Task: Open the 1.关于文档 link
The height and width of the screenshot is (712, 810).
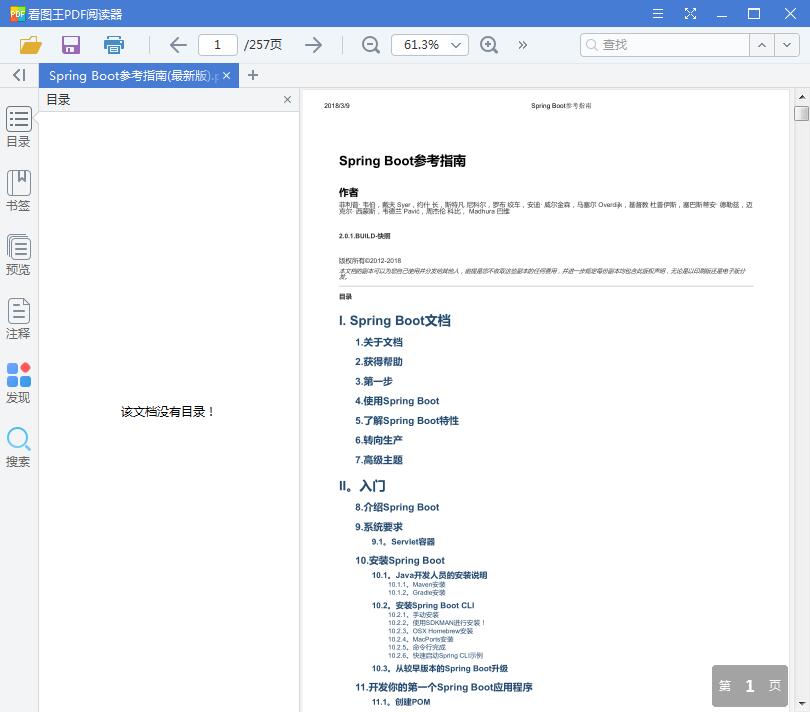Action: pos(379,342)
